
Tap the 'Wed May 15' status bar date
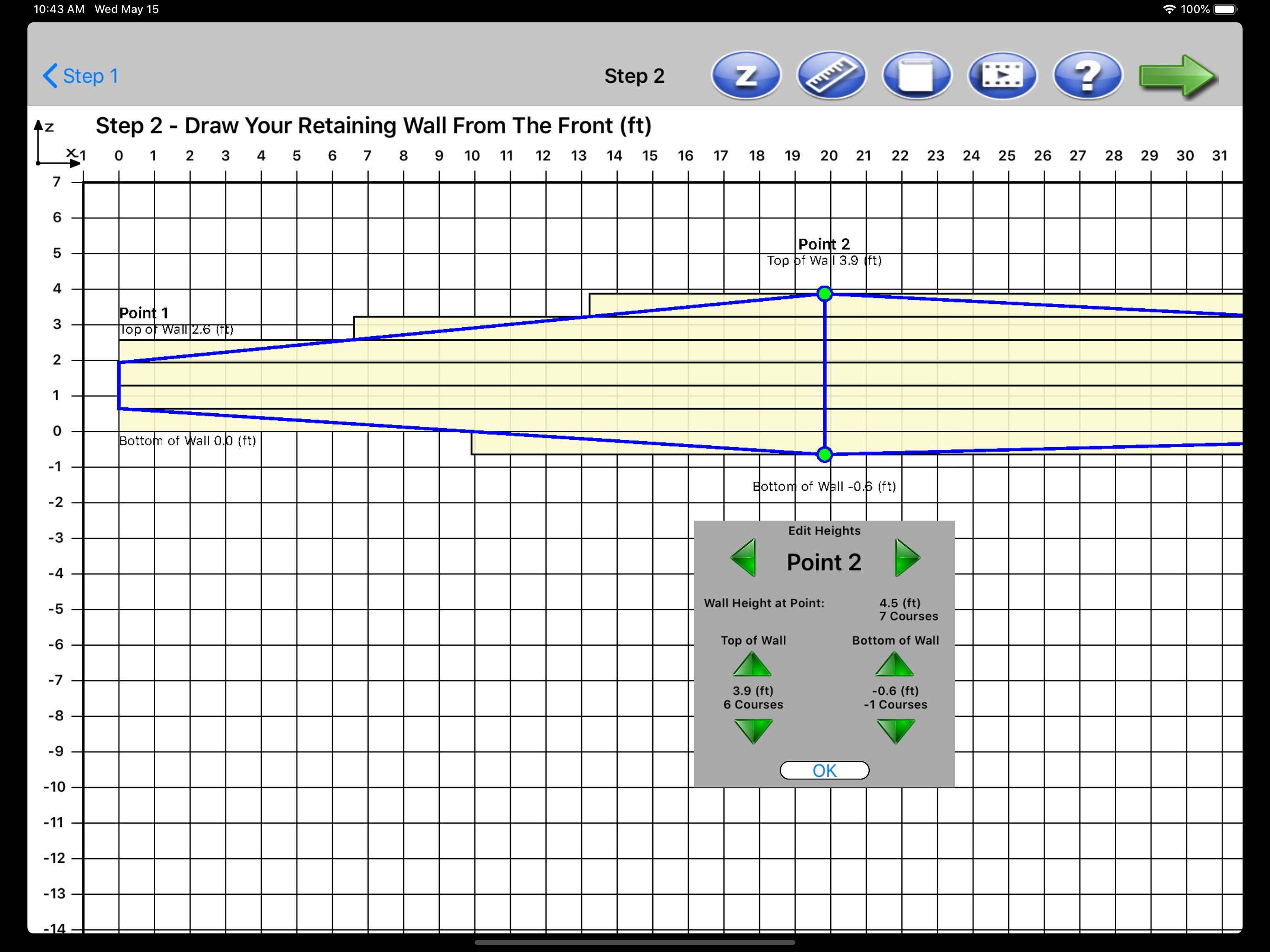click(x=126, y=9)
